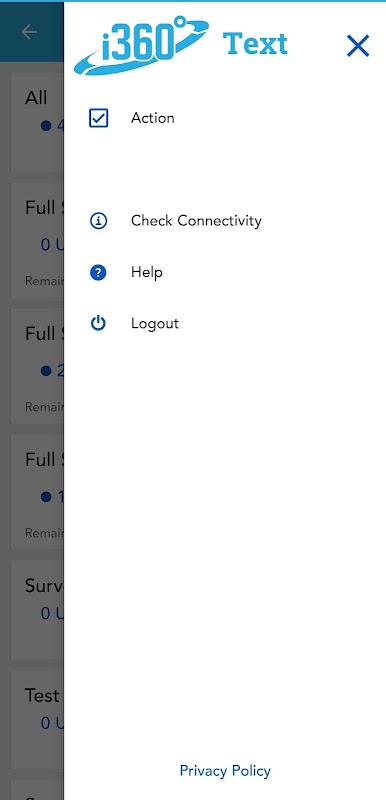Screen dimensions: 386x800
Task: Click the power icon next to Logout
Action: point(98,323)
